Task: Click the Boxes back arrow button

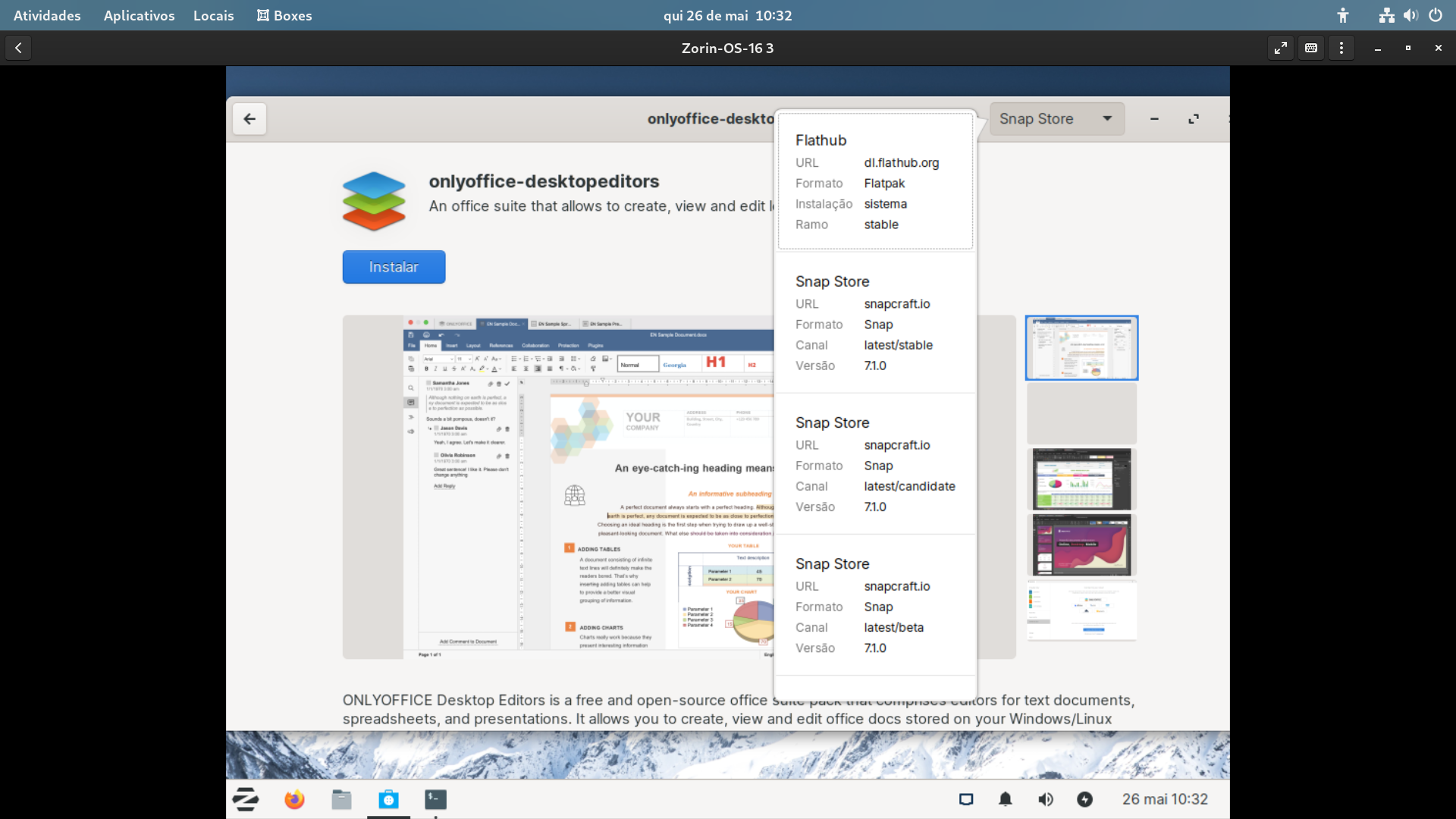Action: click(18, 48)
